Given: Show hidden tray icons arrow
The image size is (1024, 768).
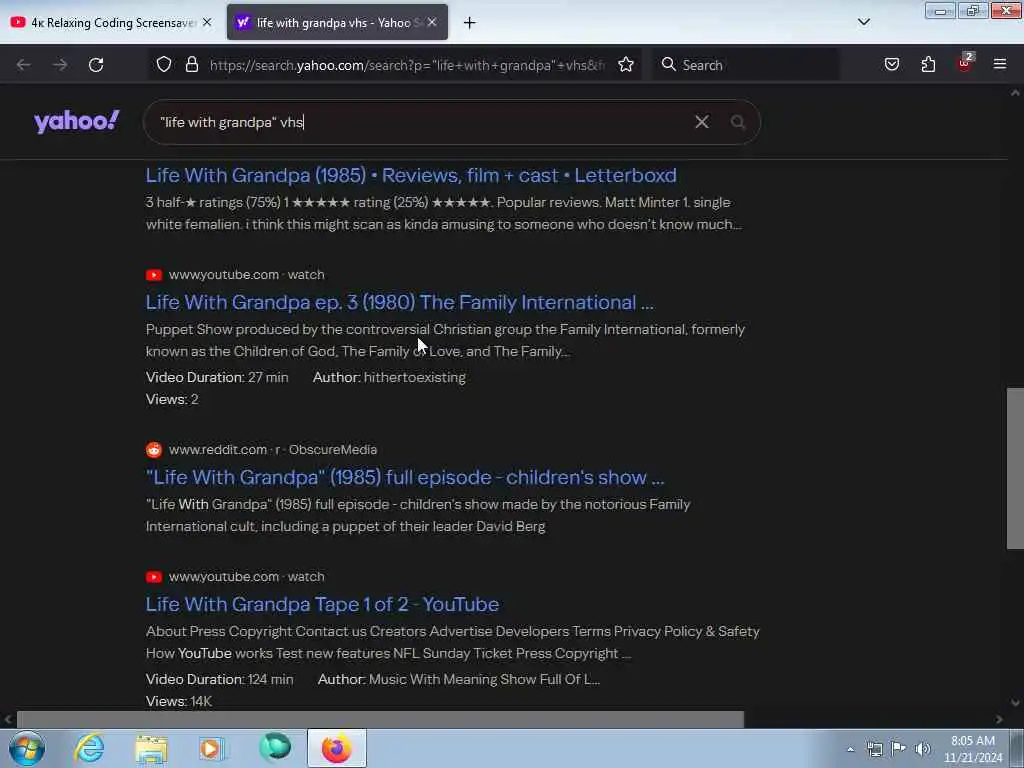Looking at the screenshot, I should point(850,749).
